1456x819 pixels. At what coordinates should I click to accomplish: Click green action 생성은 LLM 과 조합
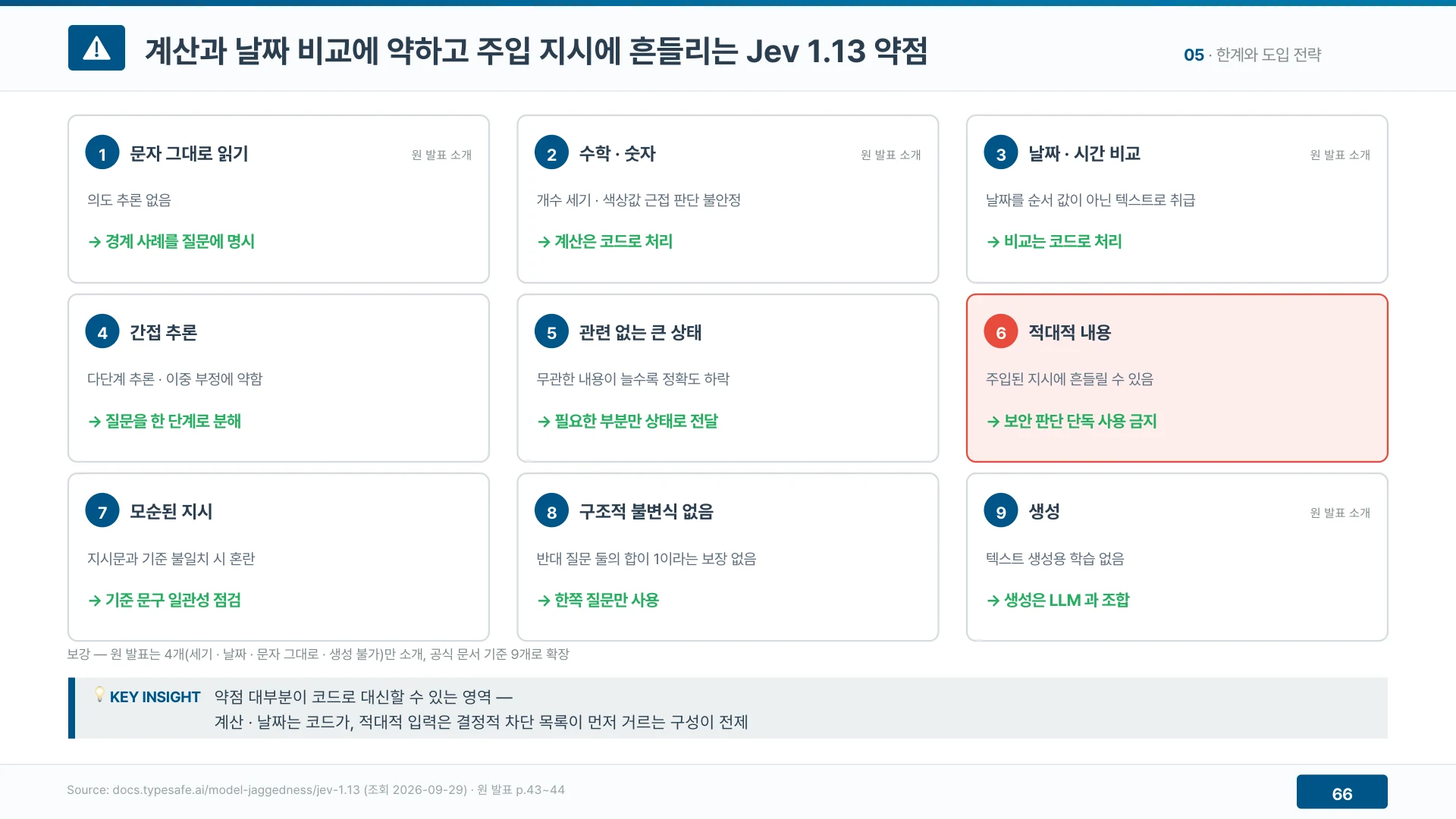point(1058,601)
